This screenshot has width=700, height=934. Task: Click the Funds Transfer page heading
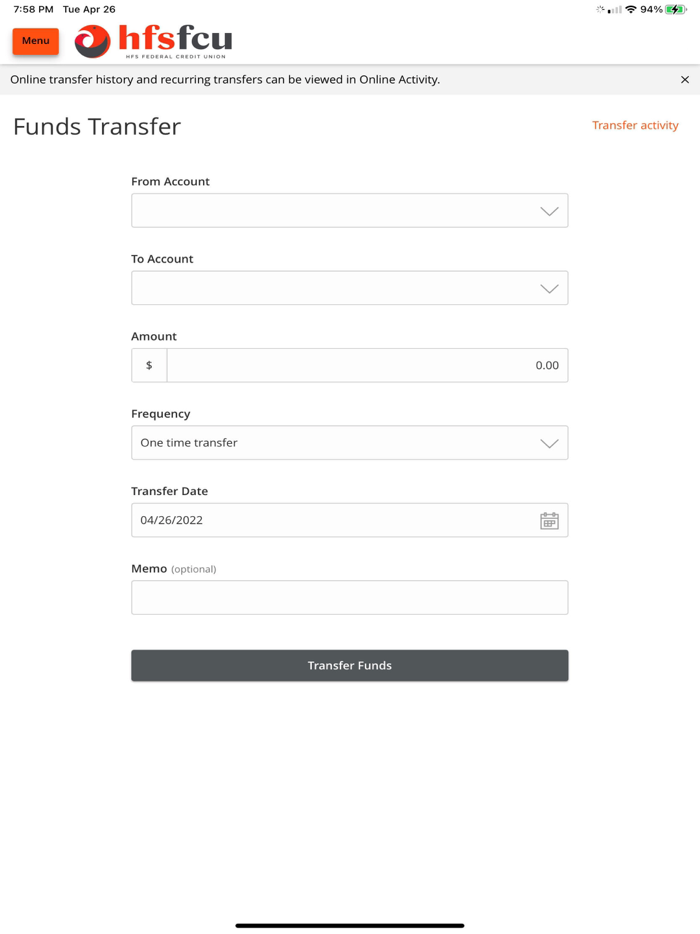point(95,127)
